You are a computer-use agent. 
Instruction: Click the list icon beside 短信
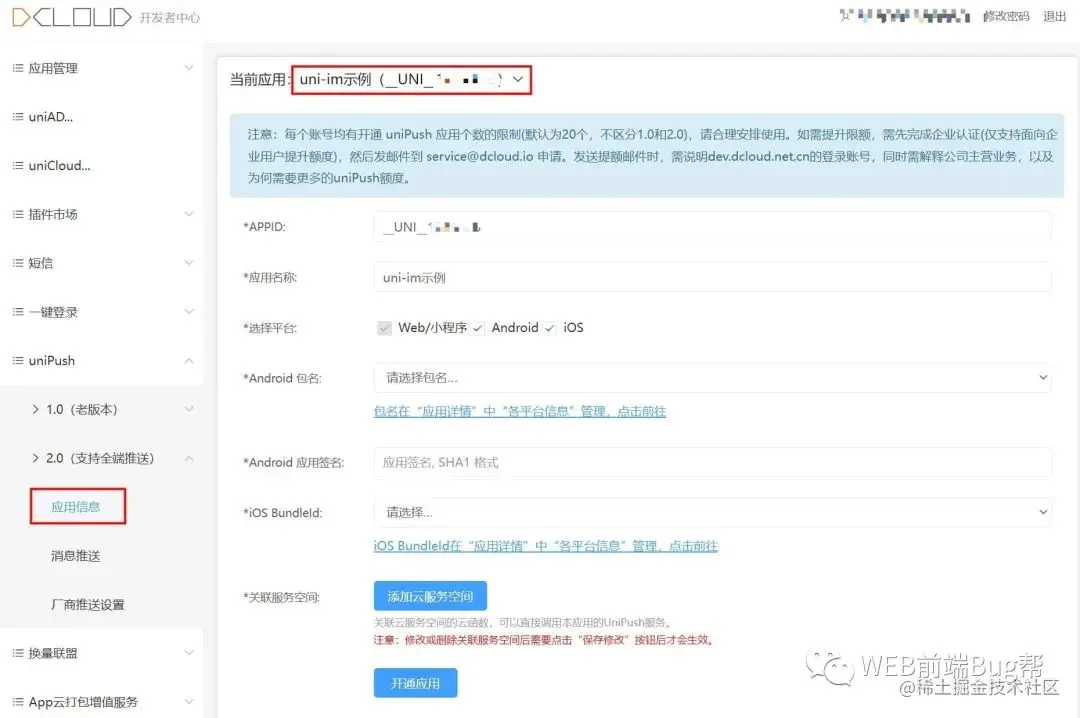[18, 263]
